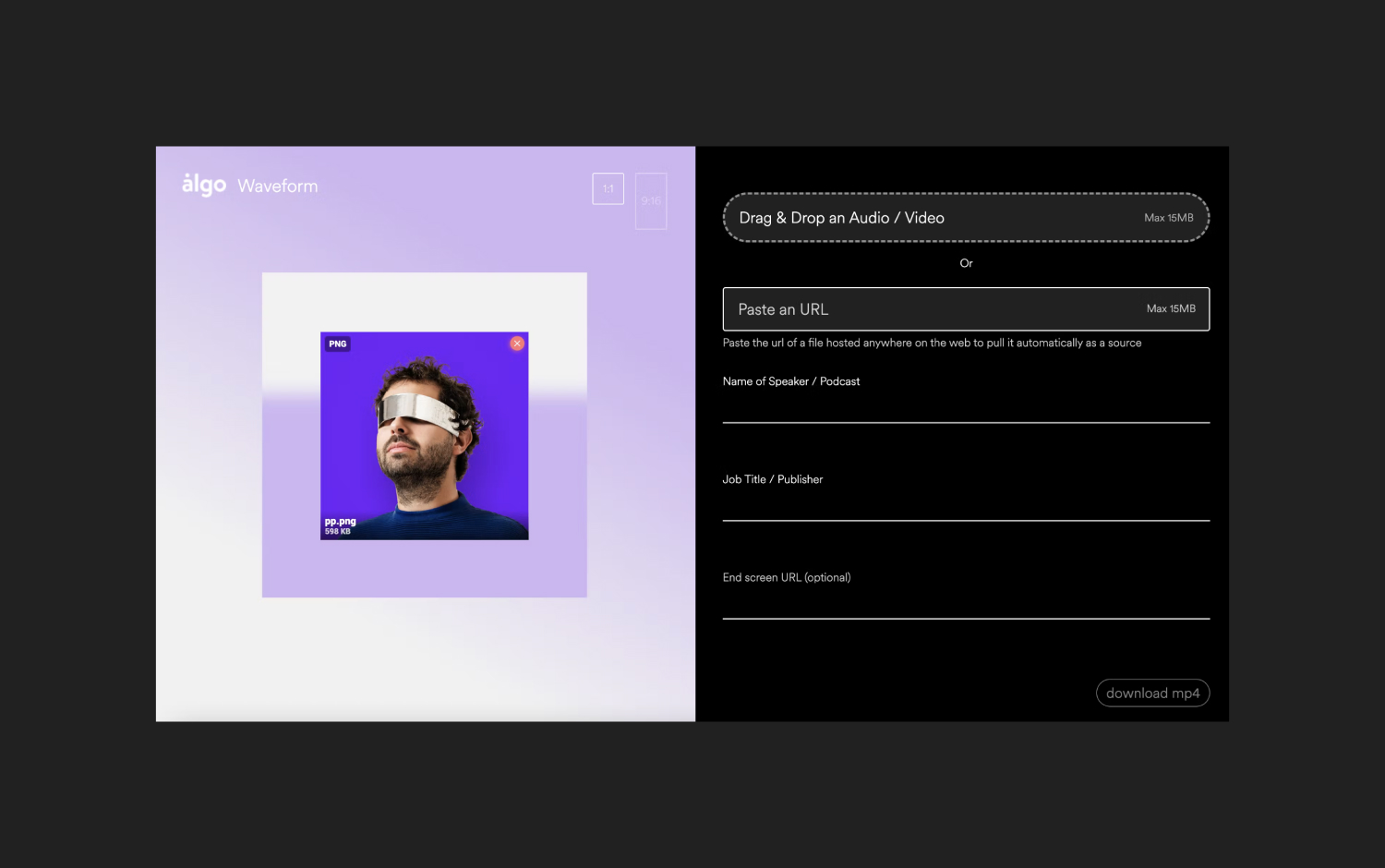
Task: Click the Max 15MB label beside Paste an URL
Action: click(x=1171, y=308)
